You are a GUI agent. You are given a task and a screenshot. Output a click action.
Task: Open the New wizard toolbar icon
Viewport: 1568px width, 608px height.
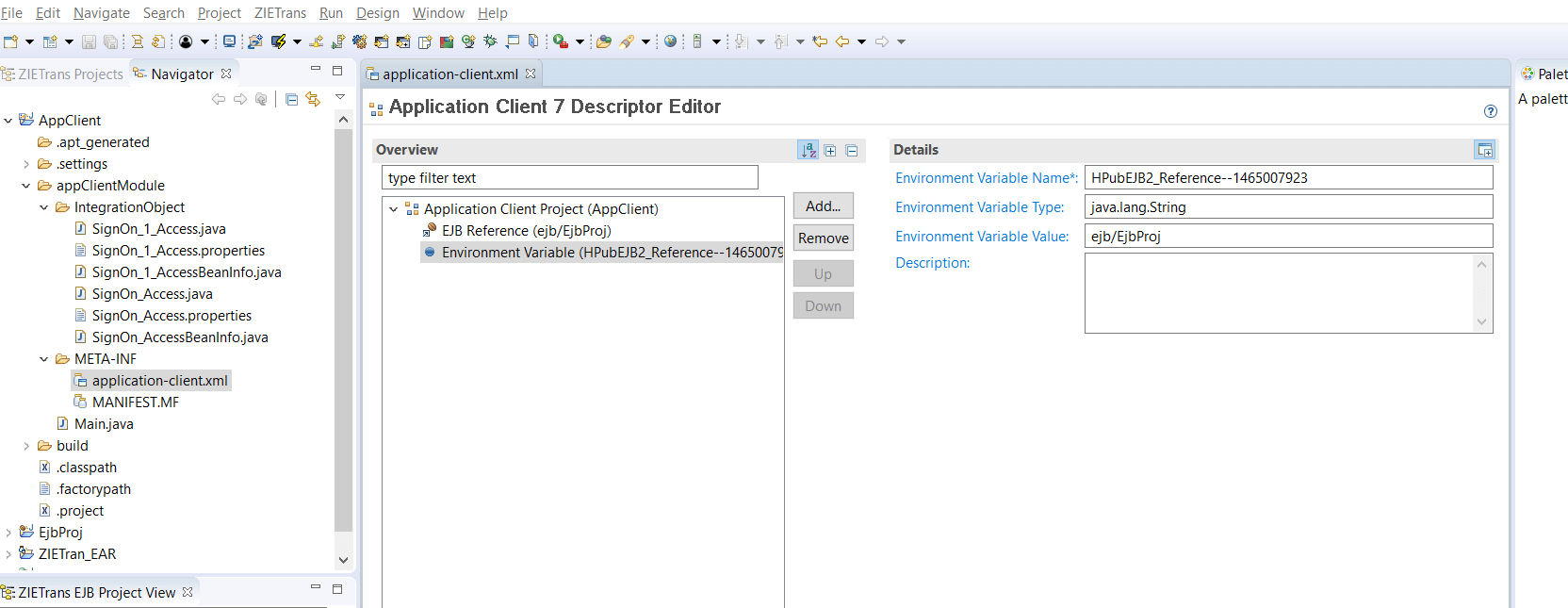(10, 41)
